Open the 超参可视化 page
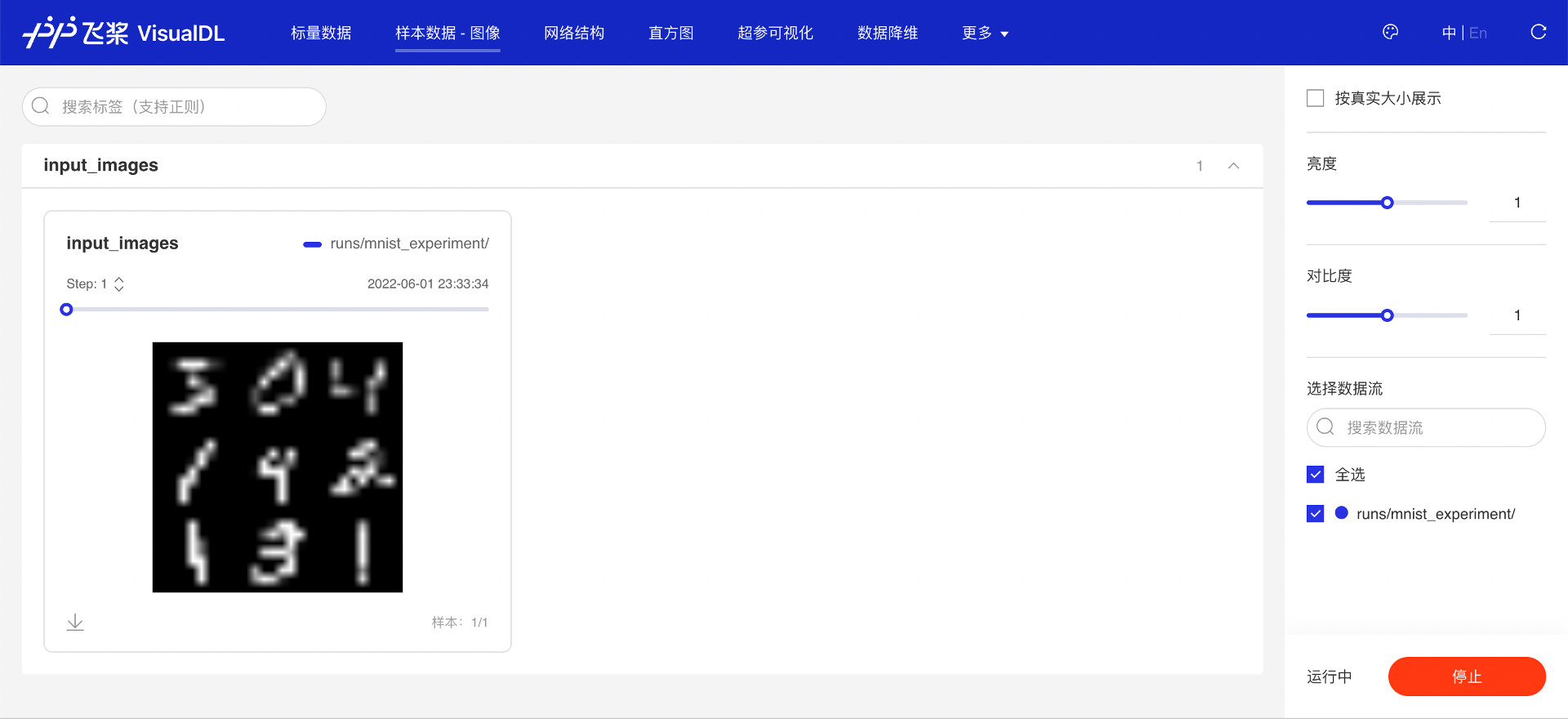The image size is (1568, 719). 775,33
